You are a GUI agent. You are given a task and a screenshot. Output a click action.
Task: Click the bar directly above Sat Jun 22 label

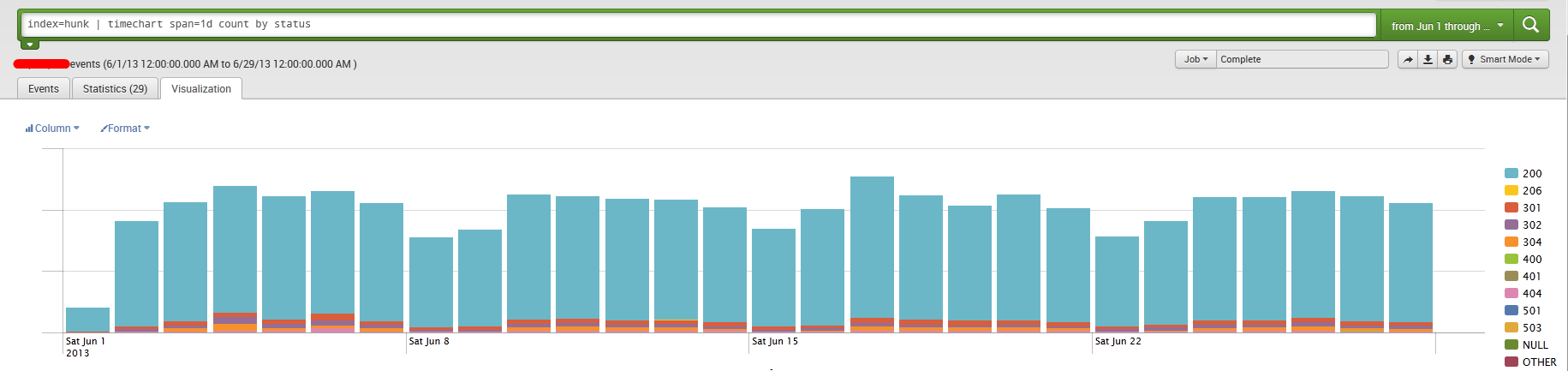click(x=1117, y=284)
